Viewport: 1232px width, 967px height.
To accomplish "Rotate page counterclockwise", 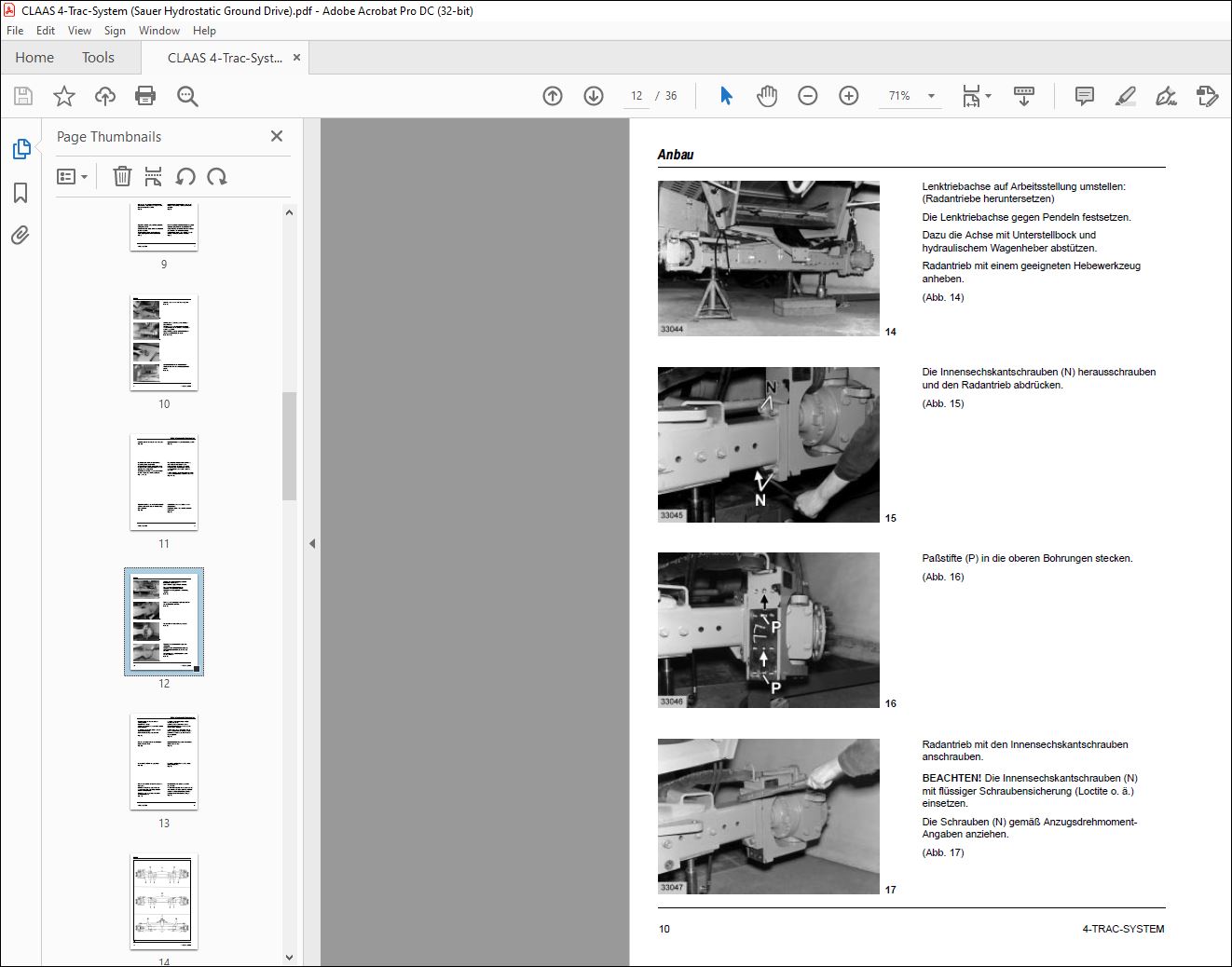I will (x=185, y=176).
